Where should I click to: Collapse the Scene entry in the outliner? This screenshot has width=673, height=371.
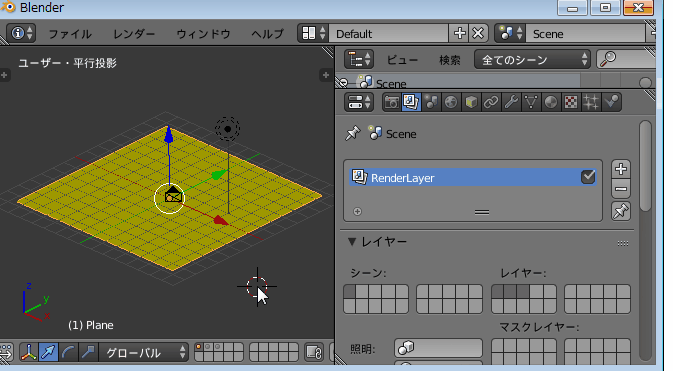coord(343,83)
